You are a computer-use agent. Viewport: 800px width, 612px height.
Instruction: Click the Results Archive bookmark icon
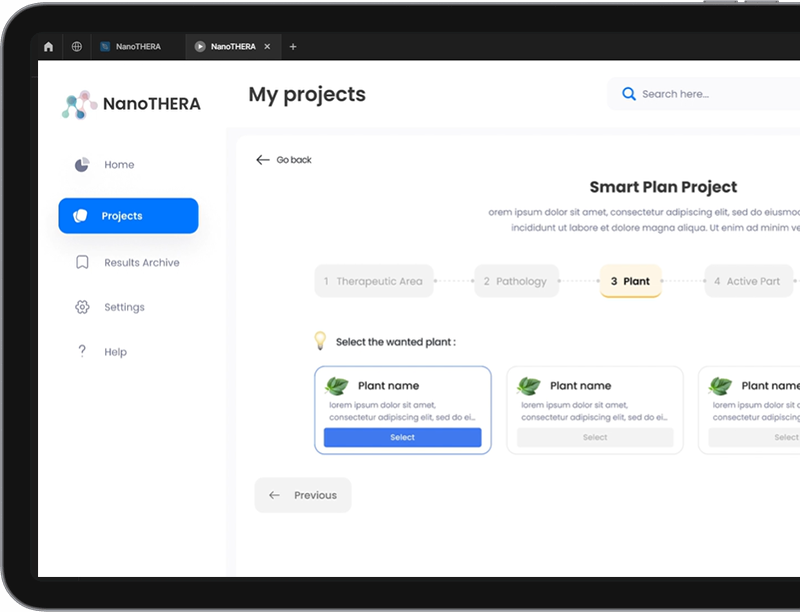pyautogui.click(x=82, y=263)
